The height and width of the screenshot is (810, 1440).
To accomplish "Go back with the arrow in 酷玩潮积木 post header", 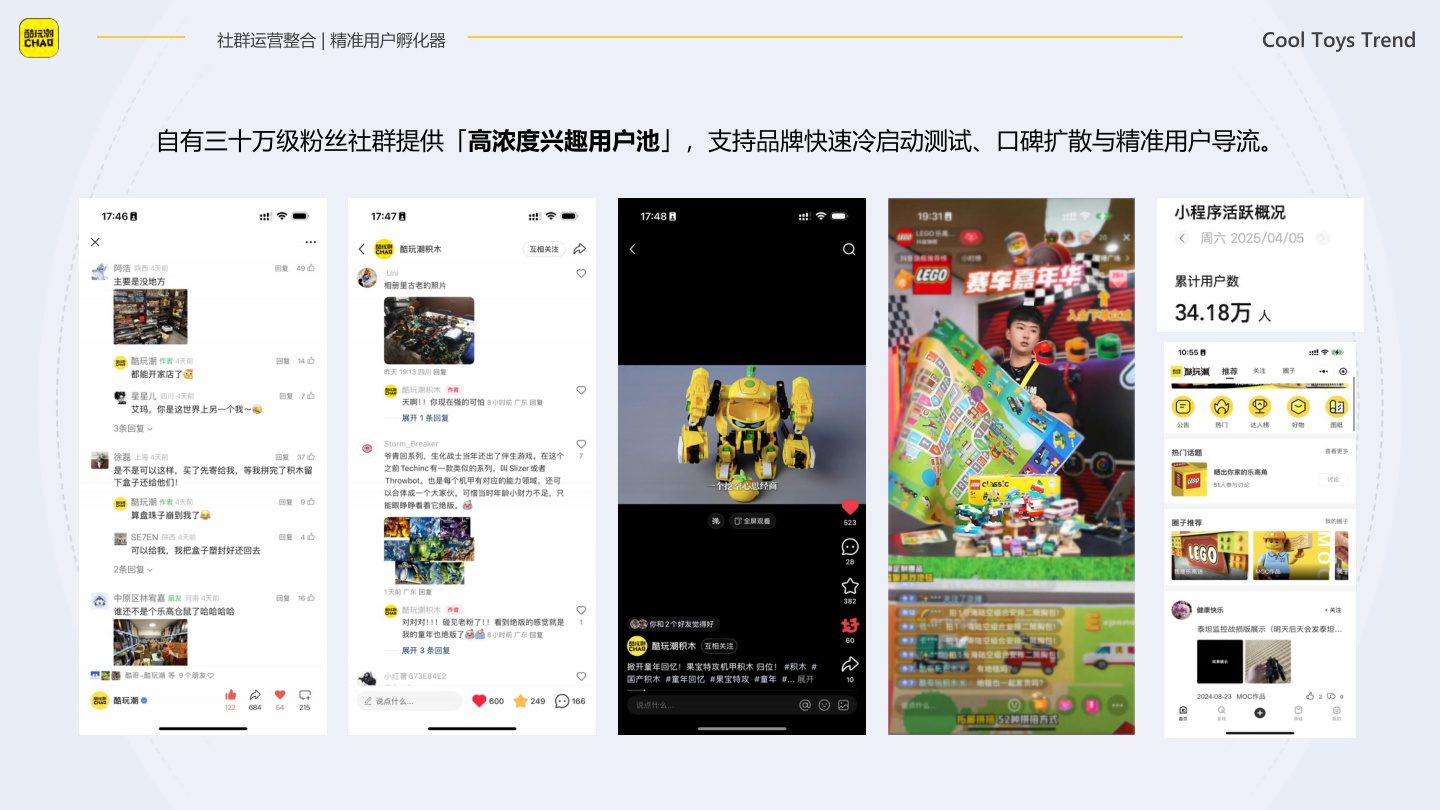I will point(362,249).
